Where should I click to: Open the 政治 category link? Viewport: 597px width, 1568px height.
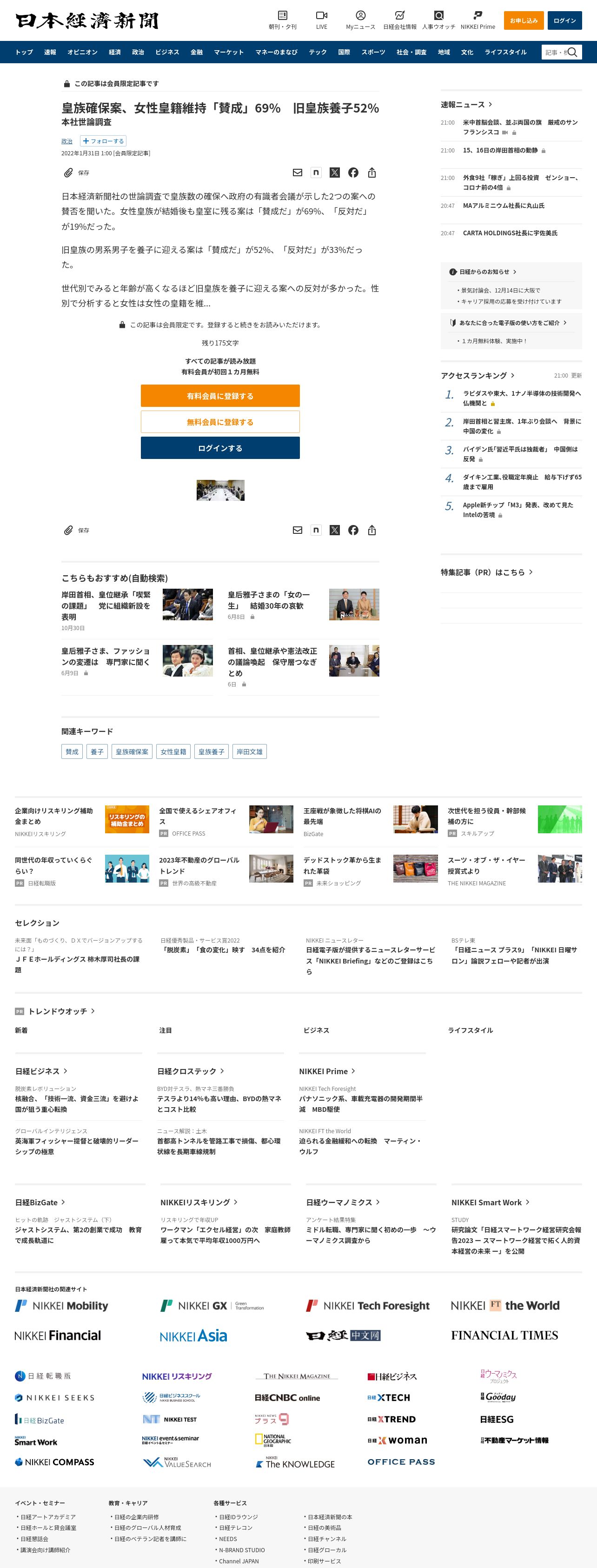pos(67,141)
